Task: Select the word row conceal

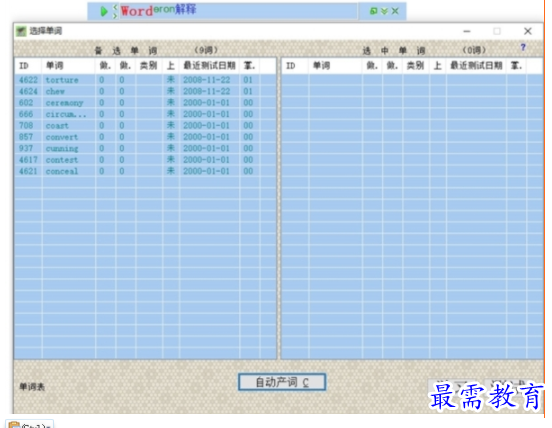Action: pos(145,171)
